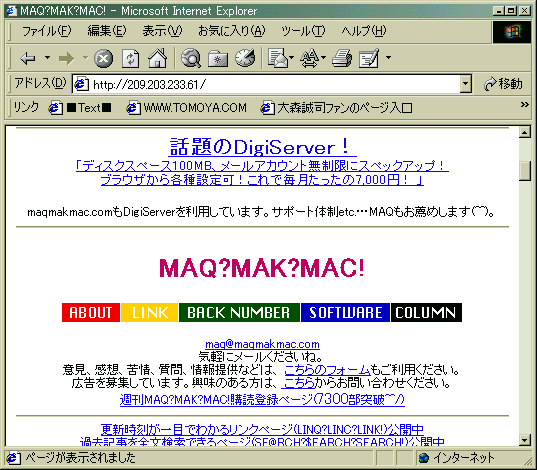Refresh the page using the toolbar icon

(x=131, y=58)
